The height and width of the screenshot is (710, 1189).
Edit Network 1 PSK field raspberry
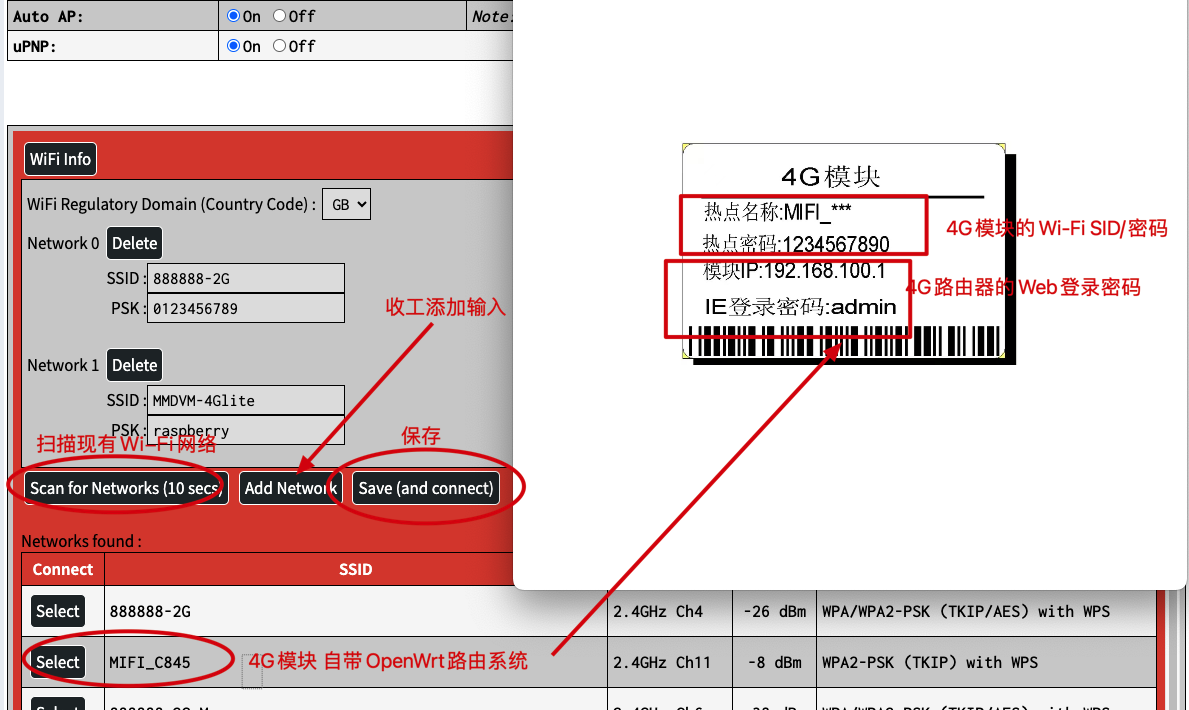pyautogui.click(x=246, y=430)
